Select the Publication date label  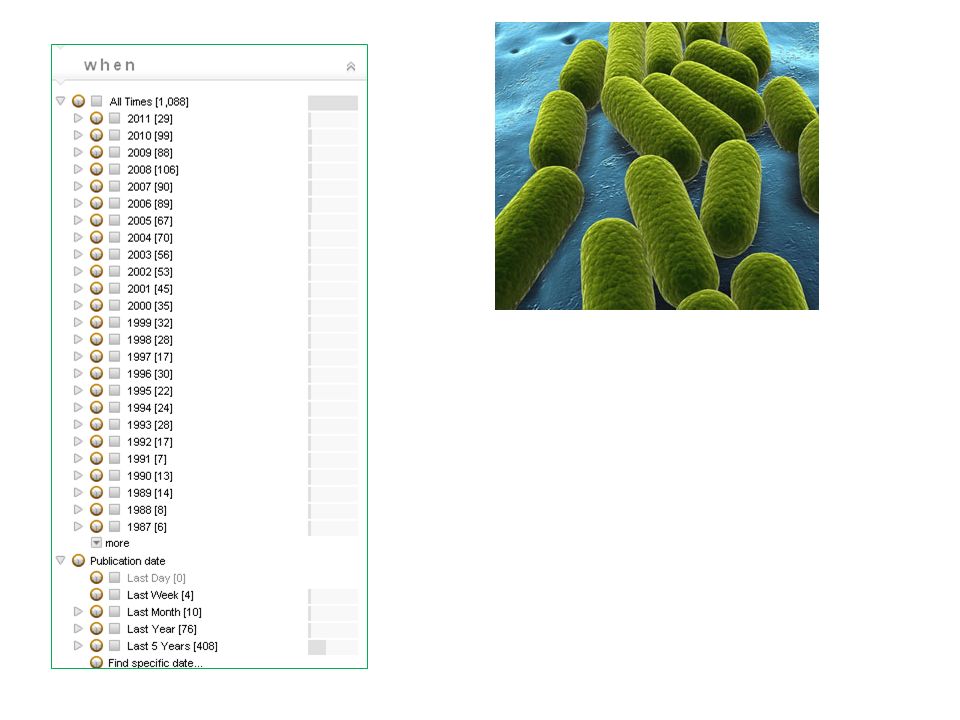coord(127,561)
